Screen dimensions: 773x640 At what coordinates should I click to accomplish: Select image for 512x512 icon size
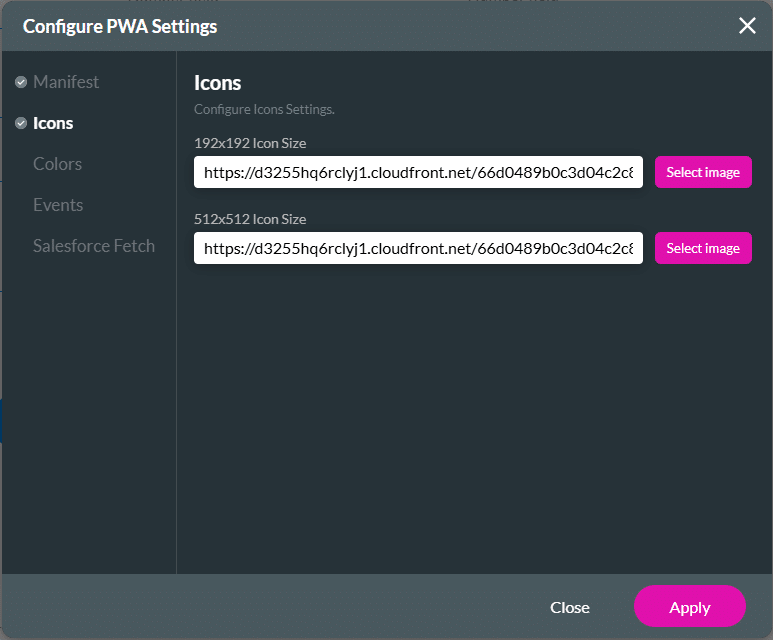click(703, 248)
